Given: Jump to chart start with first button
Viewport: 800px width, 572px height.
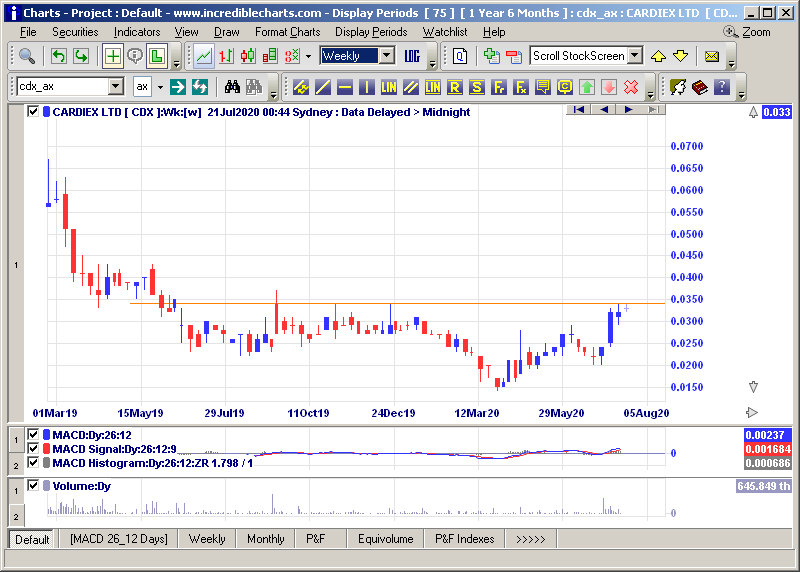Looking at the screenshot, I should click(x=579, y=109).
